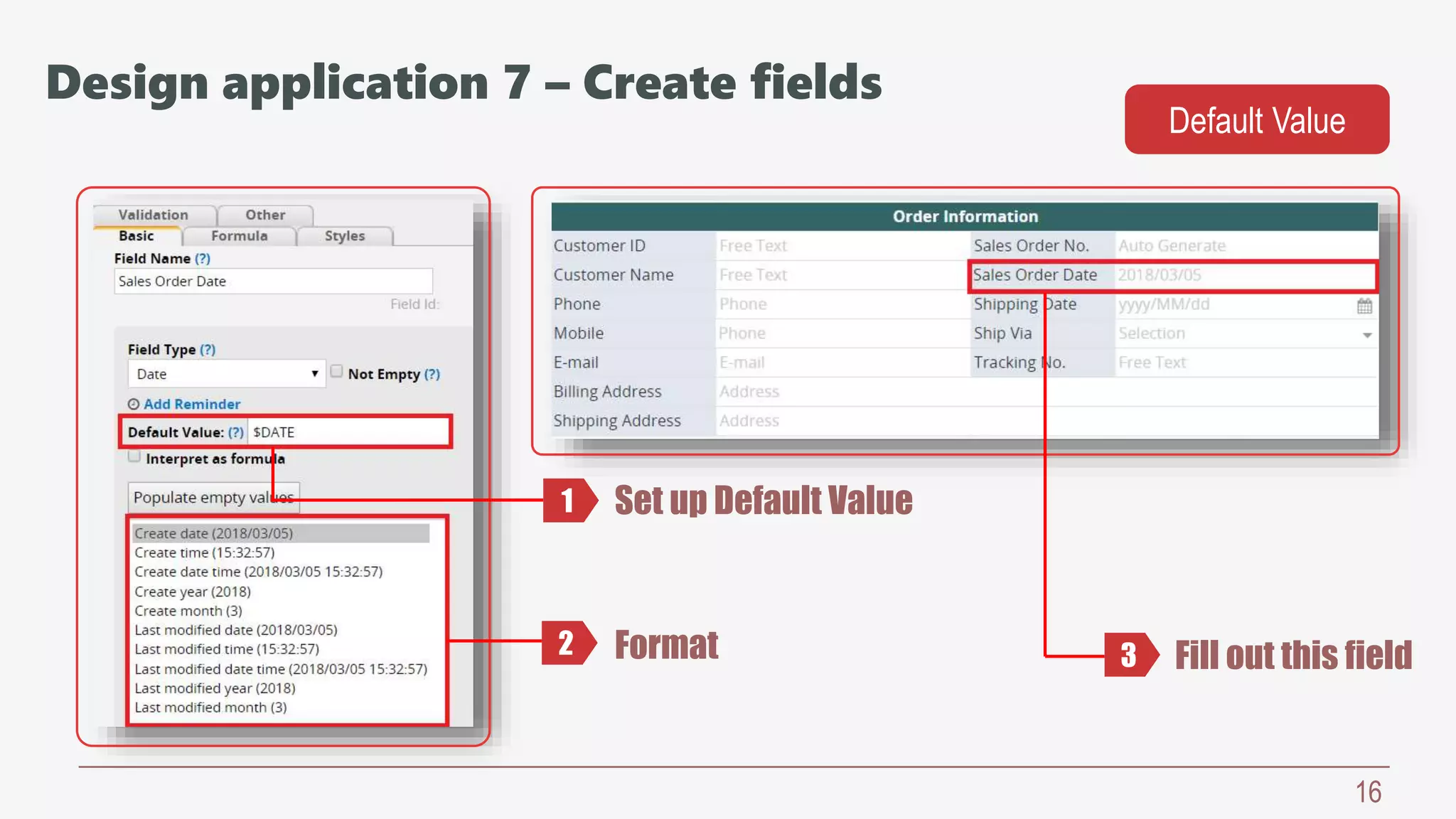Click the E-mail input field
1456x819 pixels.
click(842, 363)
